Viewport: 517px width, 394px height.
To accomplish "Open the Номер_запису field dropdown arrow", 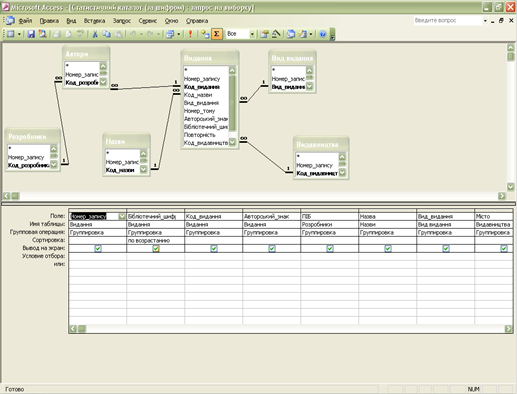I will [x=122, y=216].
